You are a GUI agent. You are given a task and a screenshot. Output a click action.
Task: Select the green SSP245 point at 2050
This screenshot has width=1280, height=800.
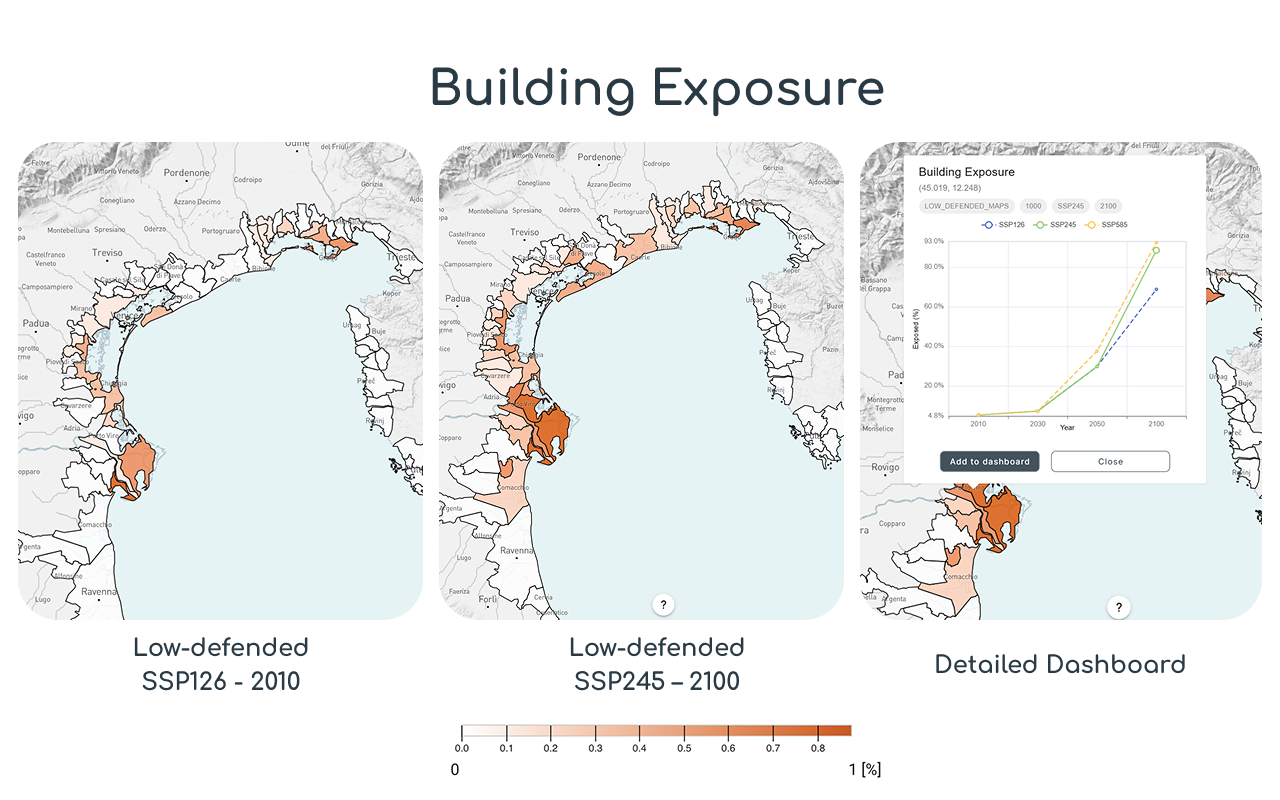(1097, 365)
